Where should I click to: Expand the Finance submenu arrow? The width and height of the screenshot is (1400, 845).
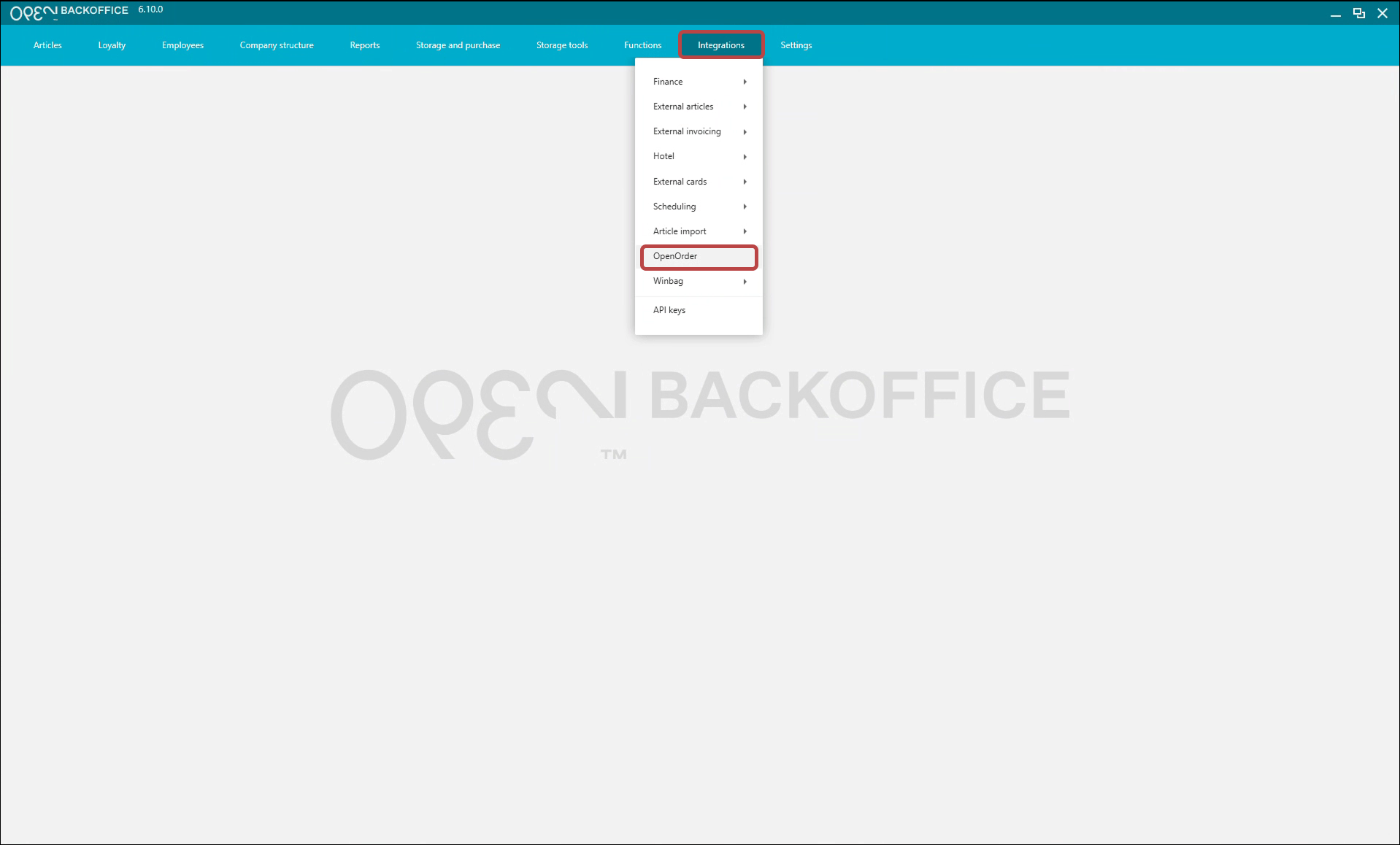point(745,82)
